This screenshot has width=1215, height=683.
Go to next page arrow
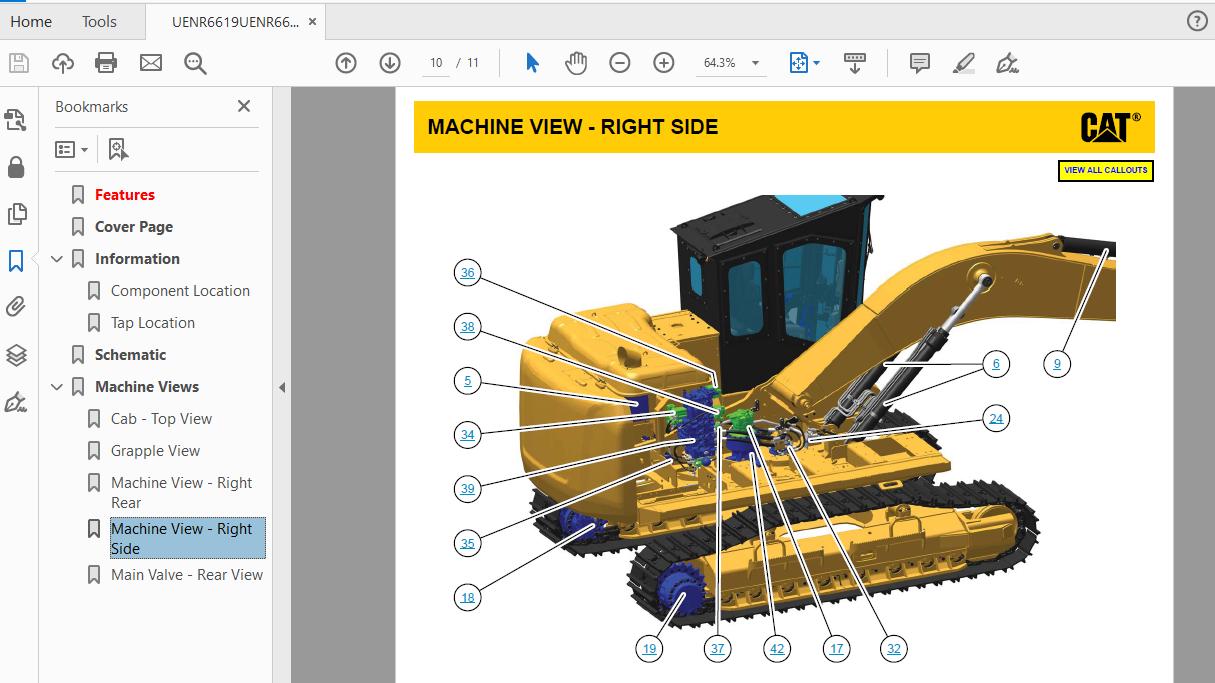390,63
